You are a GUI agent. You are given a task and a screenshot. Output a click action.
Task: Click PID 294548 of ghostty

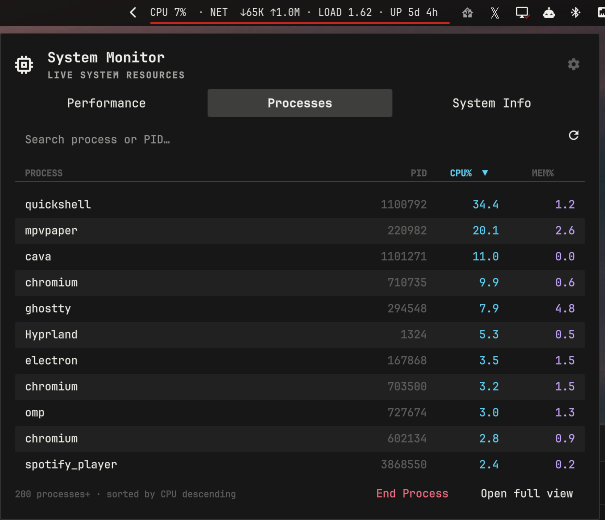tap(407, 309)
